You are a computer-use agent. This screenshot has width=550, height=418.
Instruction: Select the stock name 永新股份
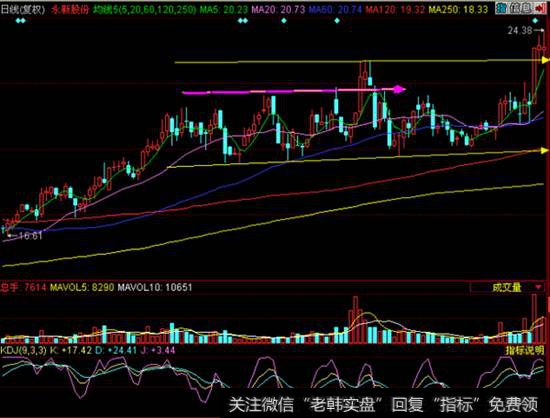pos(70,9)
